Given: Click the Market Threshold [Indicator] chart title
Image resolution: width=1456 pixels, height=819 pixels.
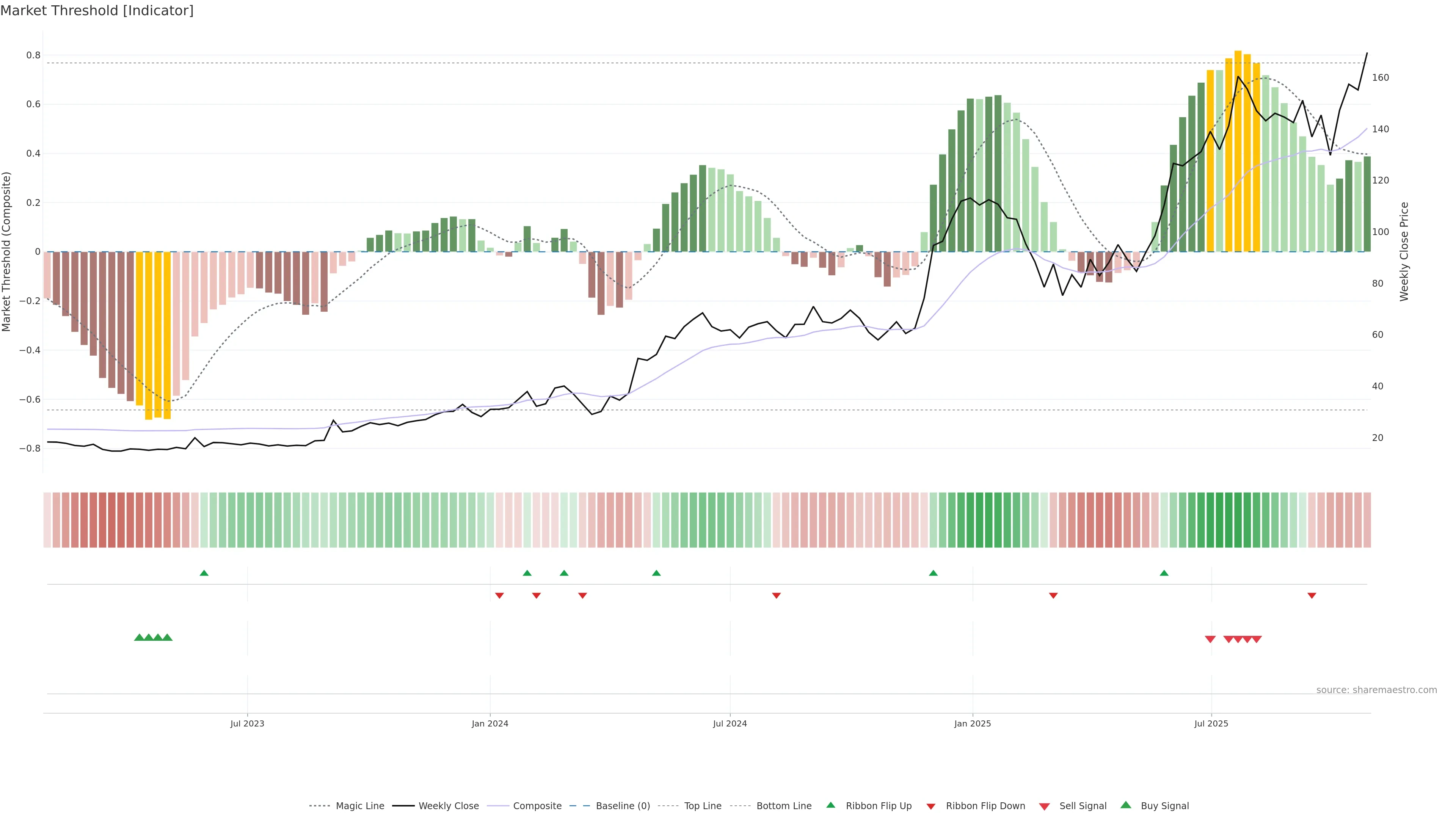Looking at the screenshot, I should pos(97,11).
